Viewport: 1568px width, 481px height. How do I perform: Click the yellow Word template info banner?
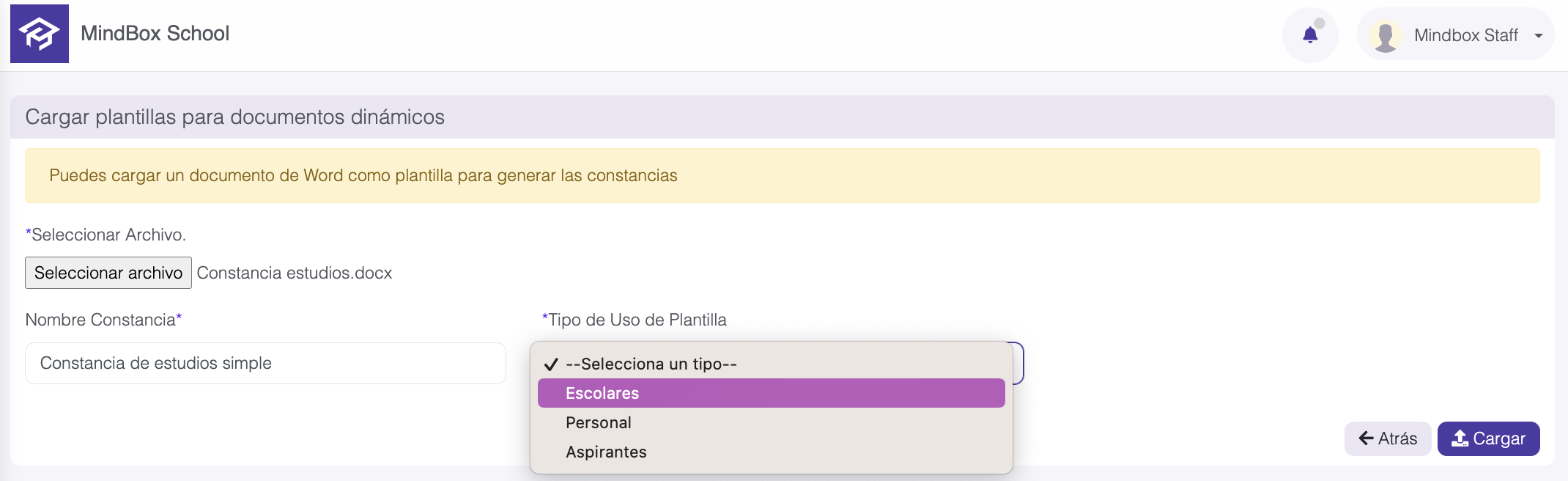[x=783, y=176]
